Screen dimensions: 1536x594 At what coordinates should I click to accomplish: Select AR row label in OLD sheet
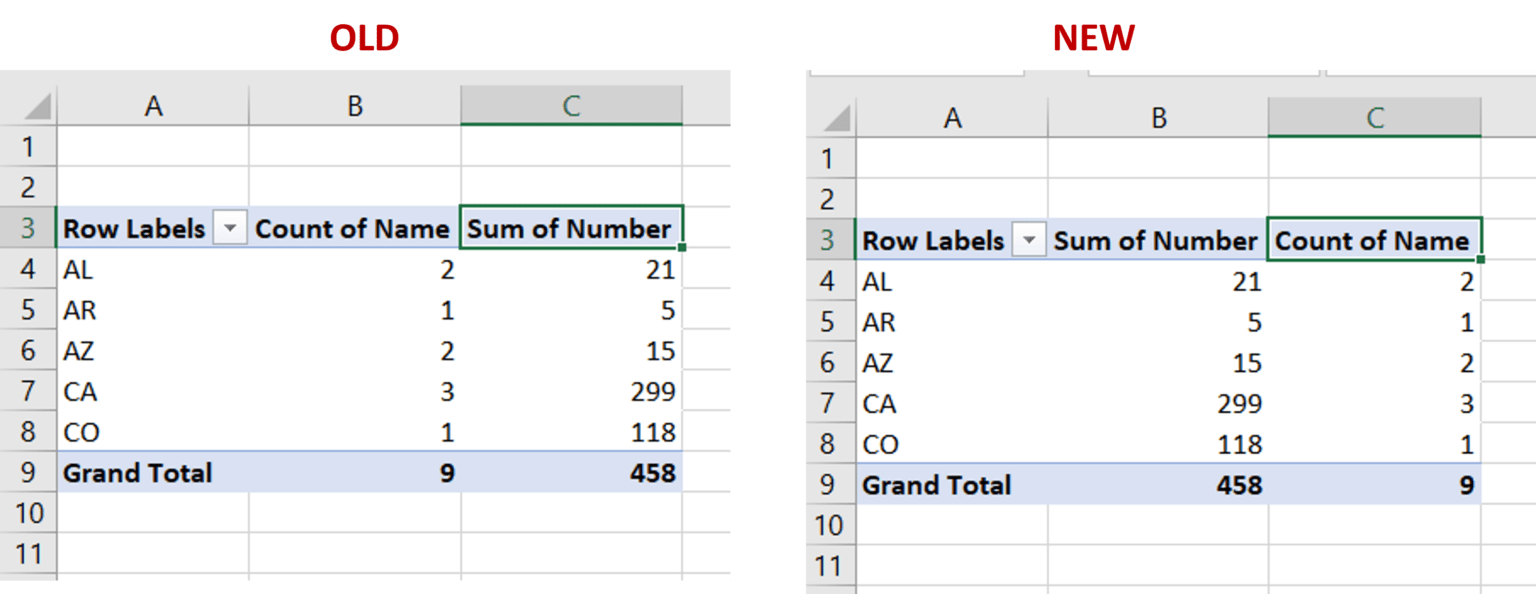point(80,311)
